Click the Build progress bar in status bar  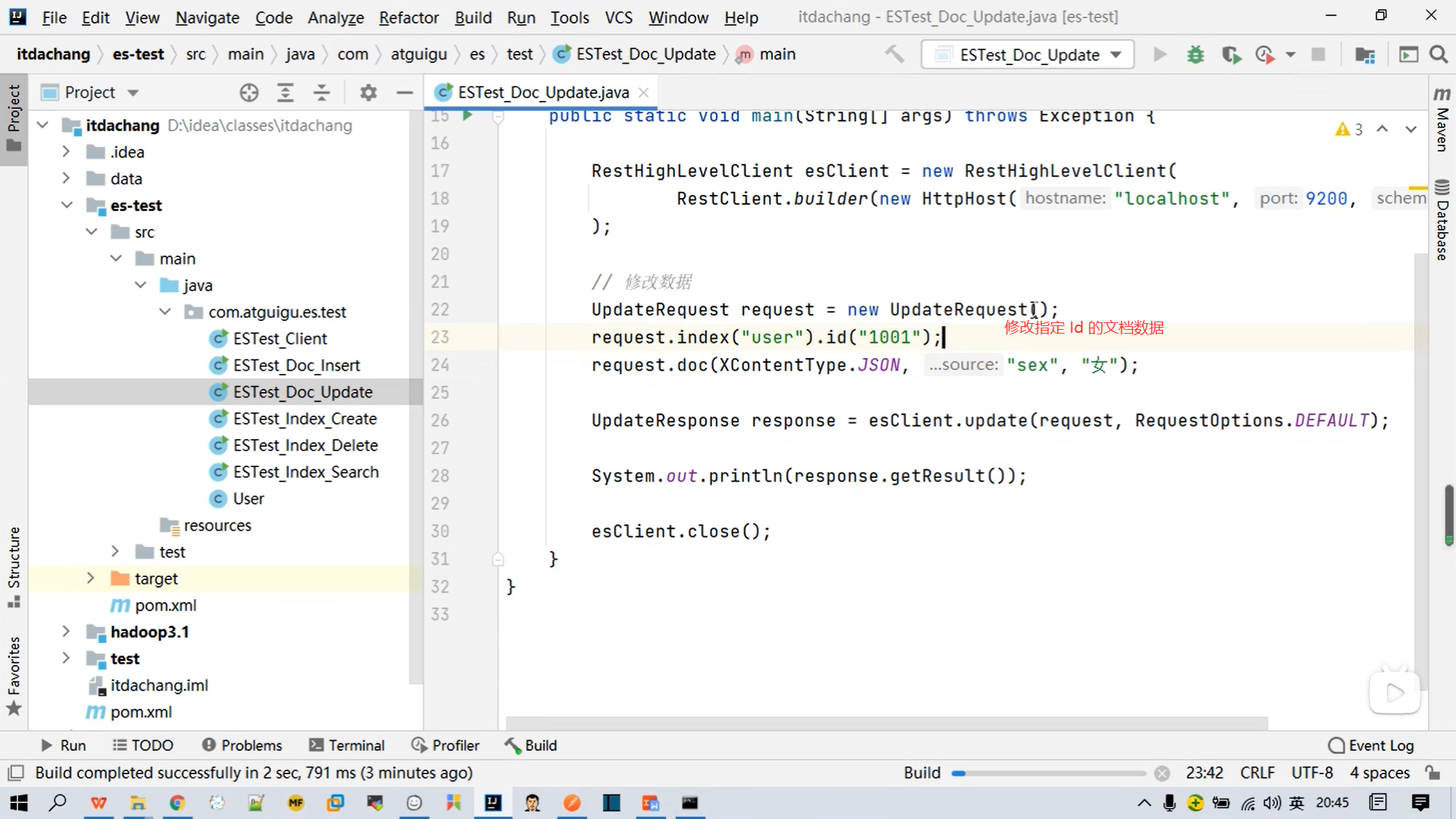[x=1049, y=773]
